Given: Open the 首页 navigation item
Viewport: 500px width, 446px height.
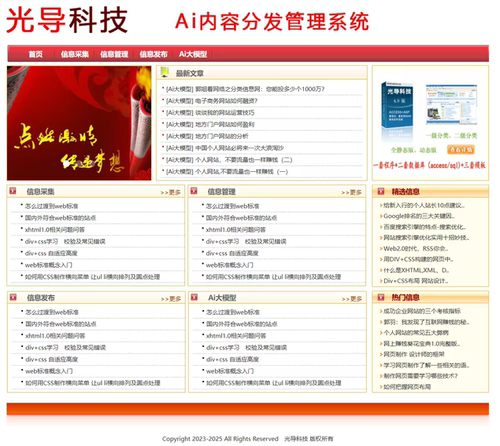Looking at the screenshot, I should 35,54.
